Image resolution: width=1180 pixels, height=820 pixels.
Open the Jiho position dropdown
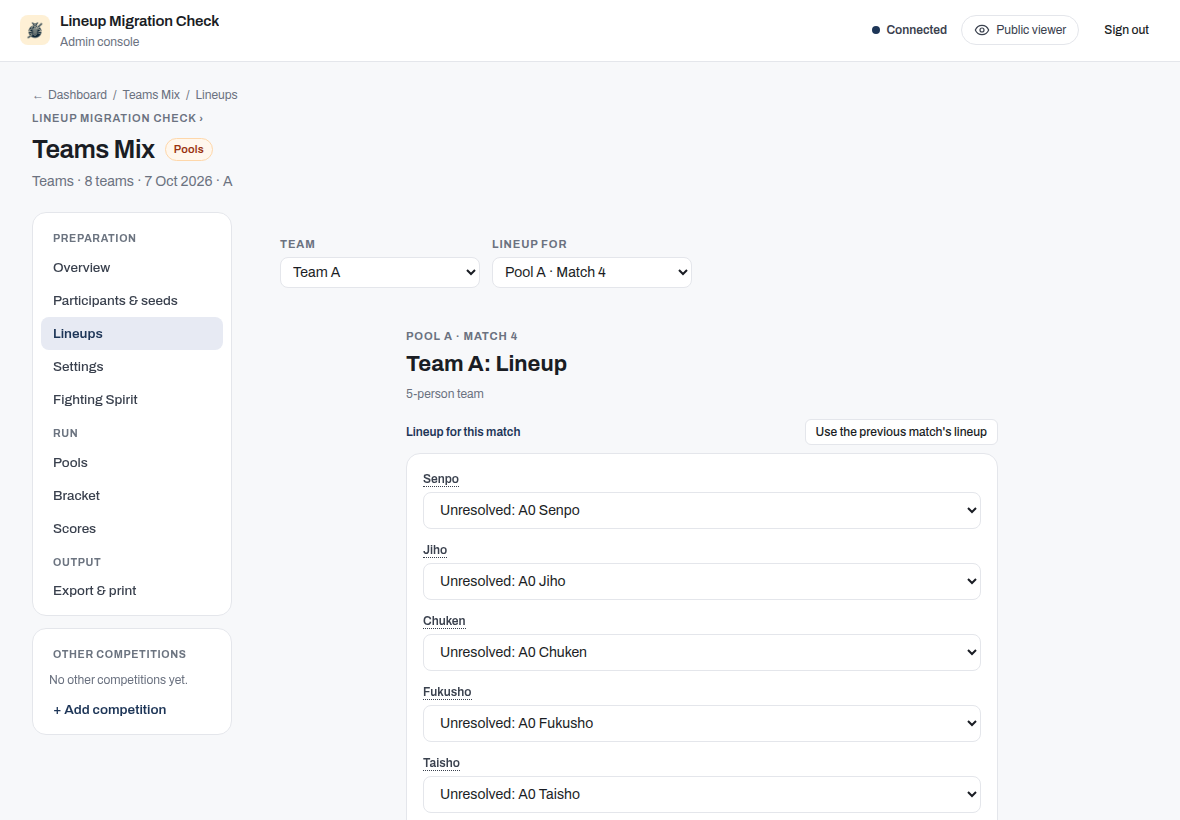tap(701, 582)
